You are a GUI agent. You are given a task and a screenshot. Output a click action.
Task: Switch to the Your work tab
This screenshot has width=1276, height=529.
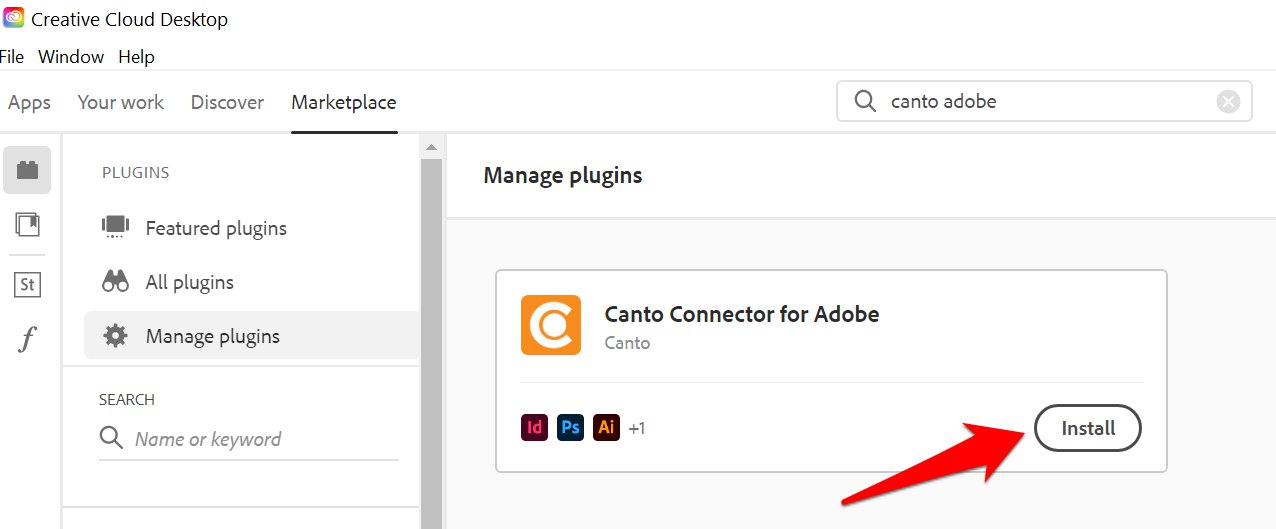[x=121, y=102]
